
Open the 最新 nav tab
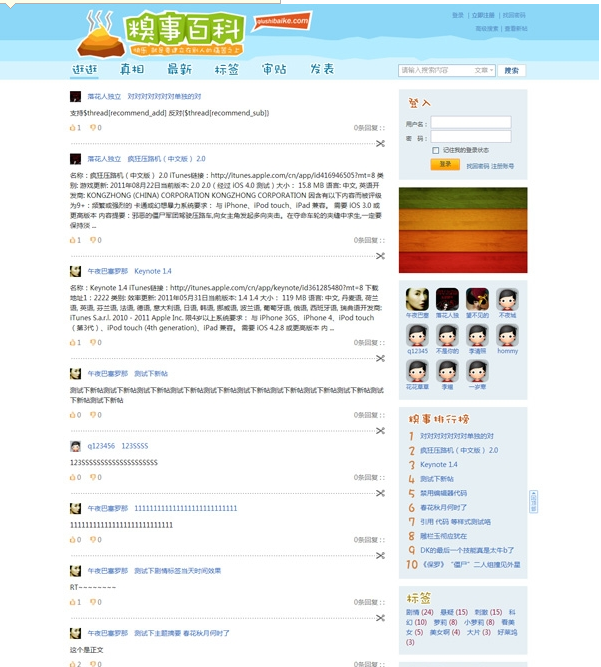pyautogui.click(x=179, y=69)
